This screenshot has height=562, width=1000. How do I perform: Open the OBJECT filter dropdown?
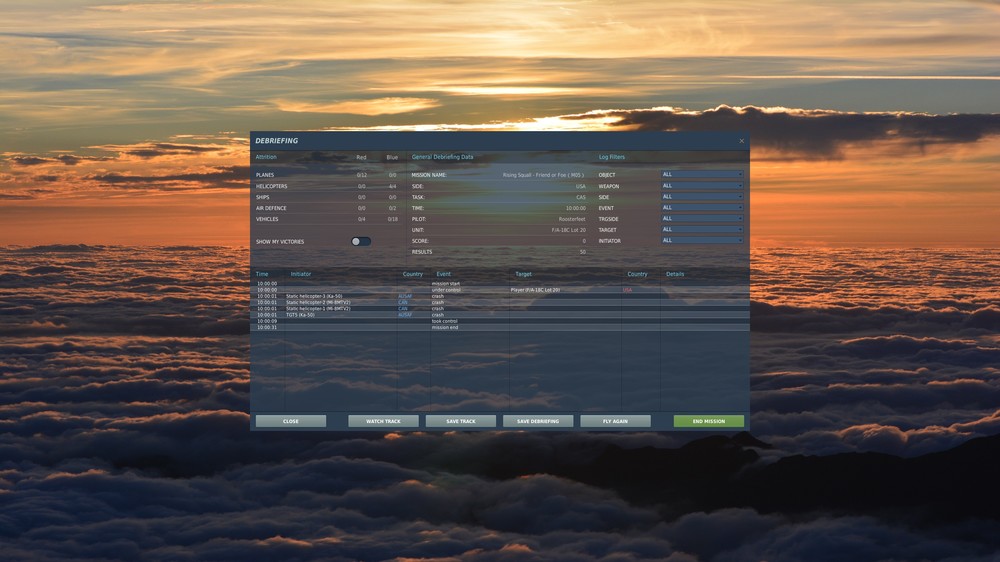(702, 174)
